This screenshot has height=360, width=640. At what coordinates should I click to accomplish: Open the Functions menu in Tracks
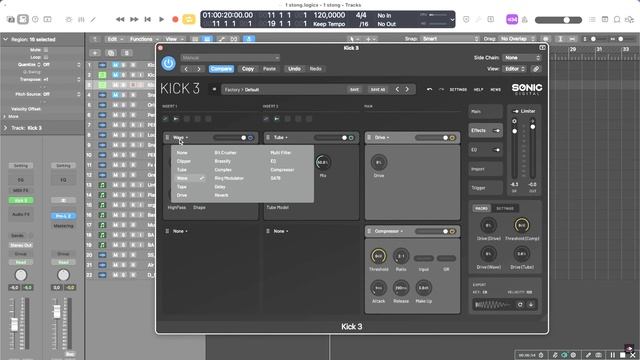144,39
